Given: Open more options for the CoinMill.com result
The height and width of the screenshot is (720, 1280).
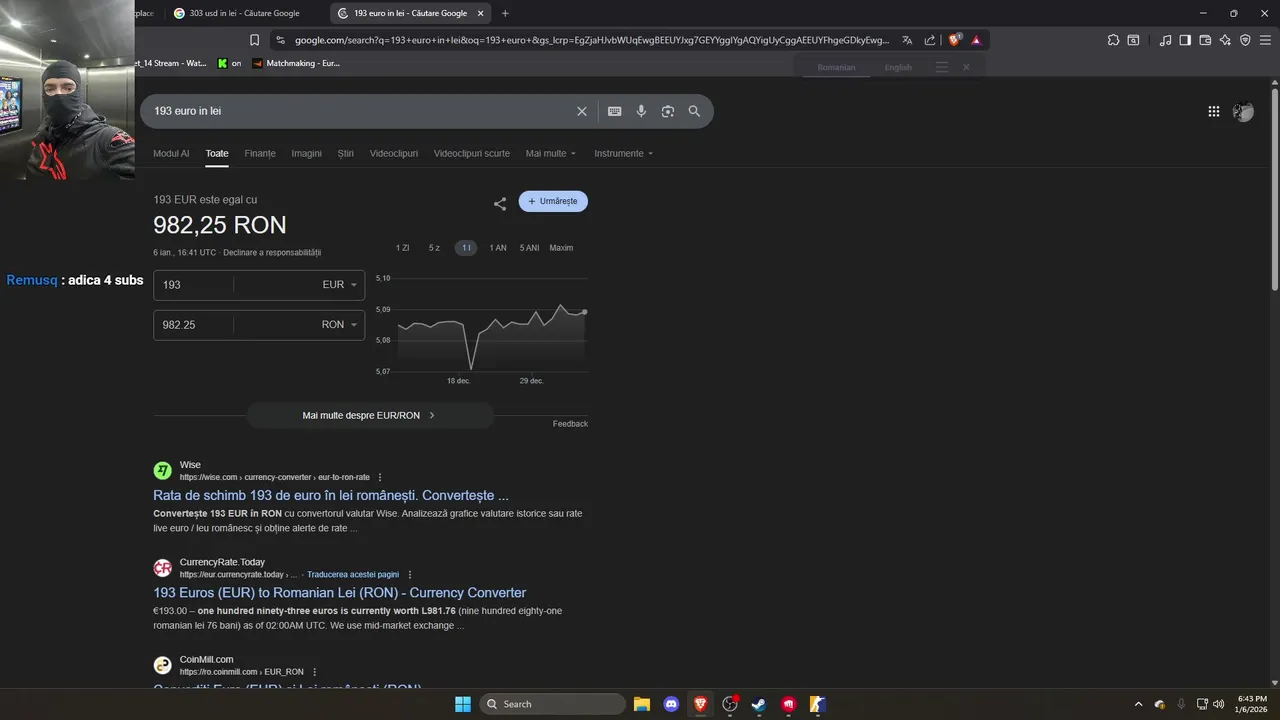Looking at the screenshot, I should [314, 672].
